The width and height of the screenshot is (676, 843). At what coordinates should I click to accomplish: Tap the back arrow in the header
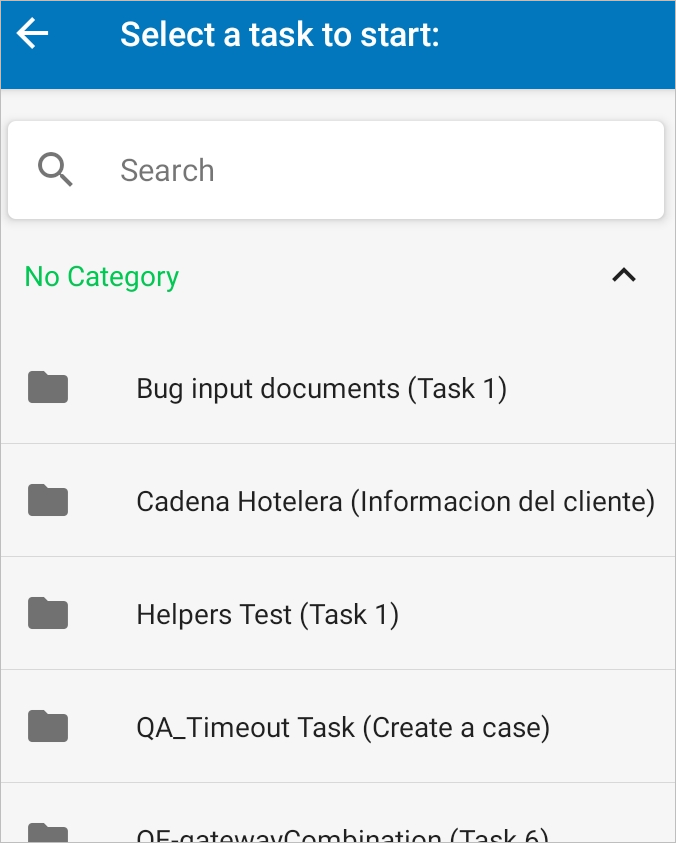(33, 34)
